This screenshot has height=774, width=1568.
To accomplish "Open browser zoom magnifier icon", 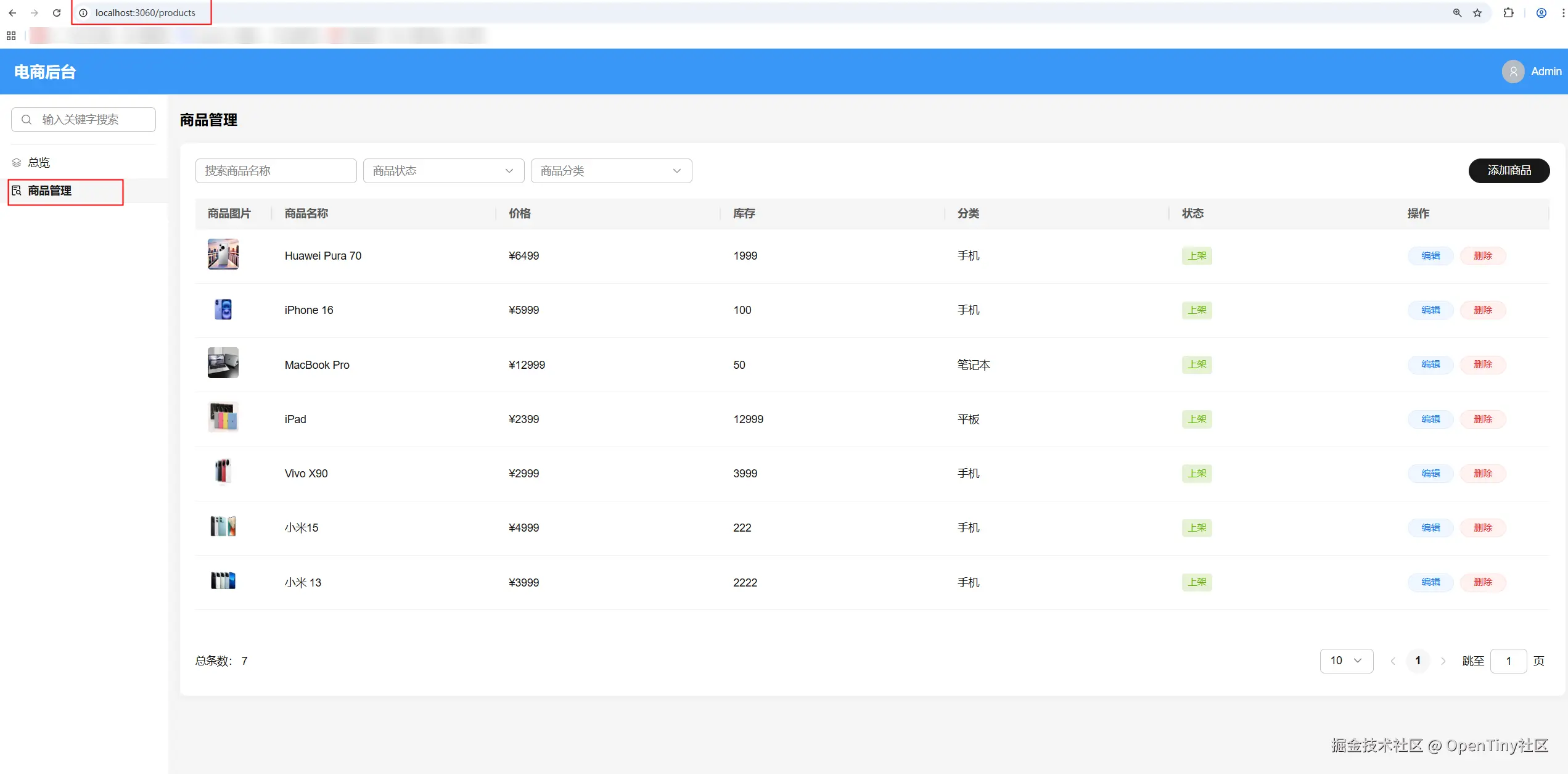I will (x=1457, y=12).
